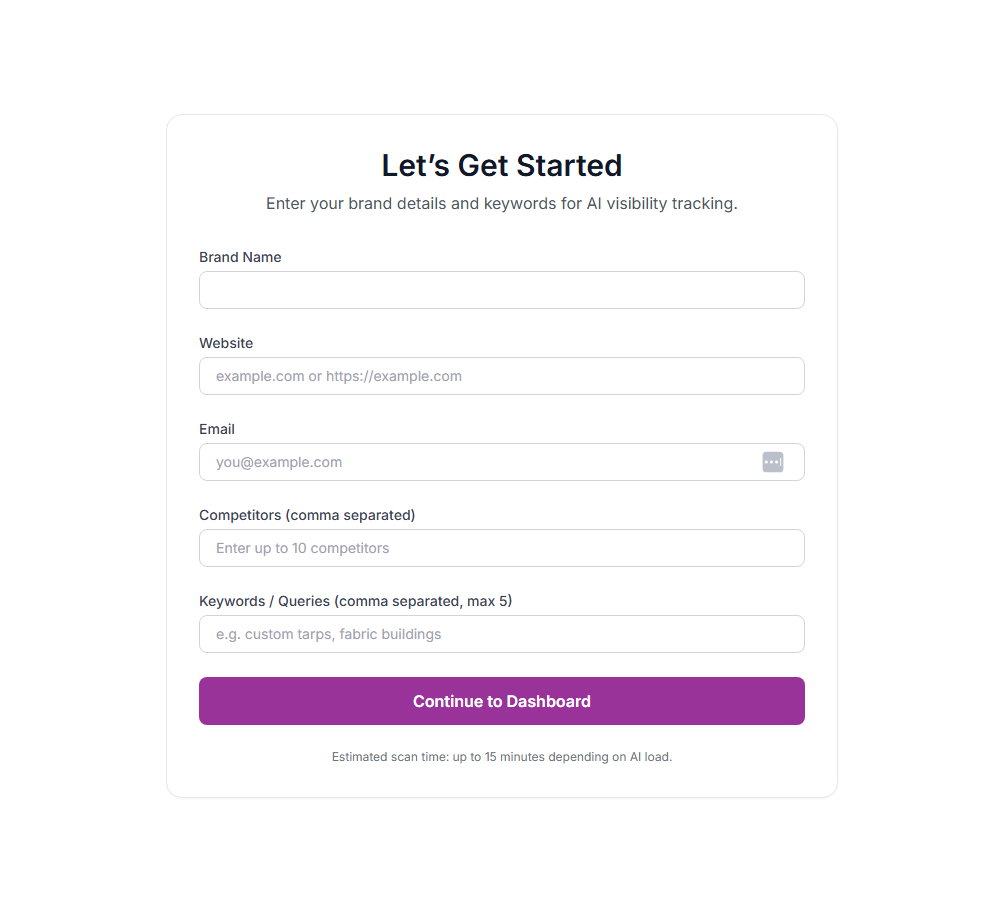Click the brand details subtitle text

501,203
